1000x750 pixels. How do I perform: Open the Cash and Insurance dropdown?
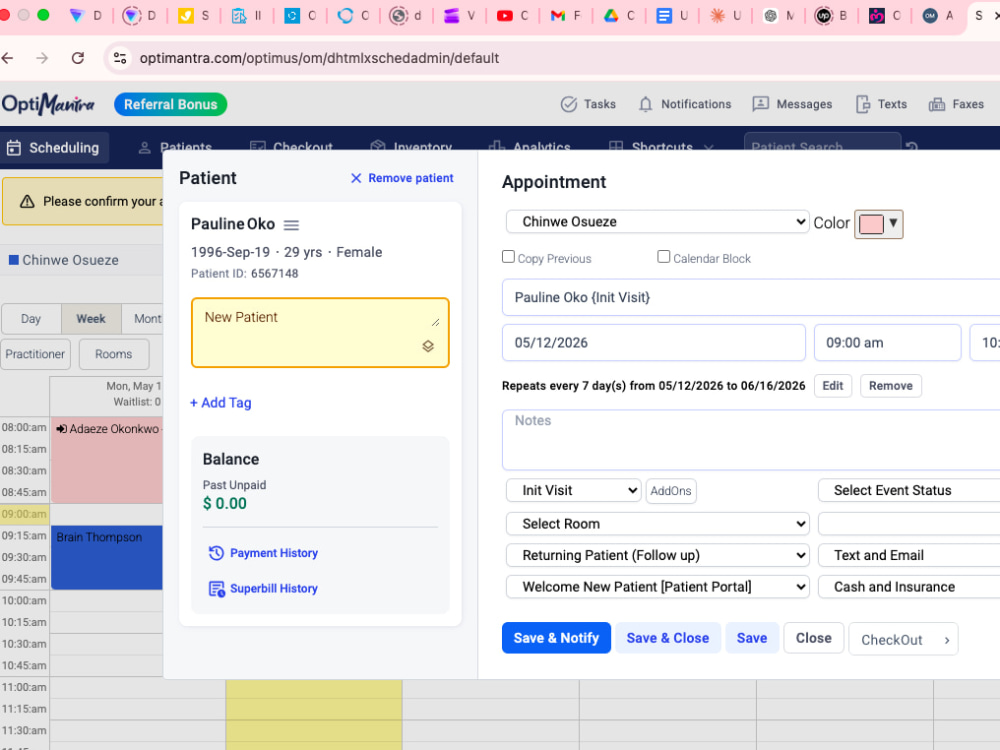tap(909, 587)
